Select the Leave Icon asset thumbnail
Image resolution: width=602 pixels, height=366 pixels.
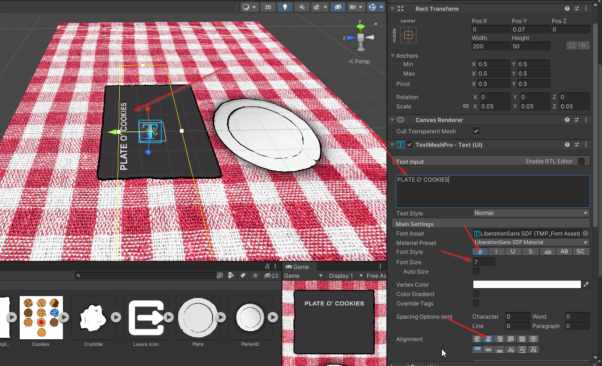tap(146, 317)
